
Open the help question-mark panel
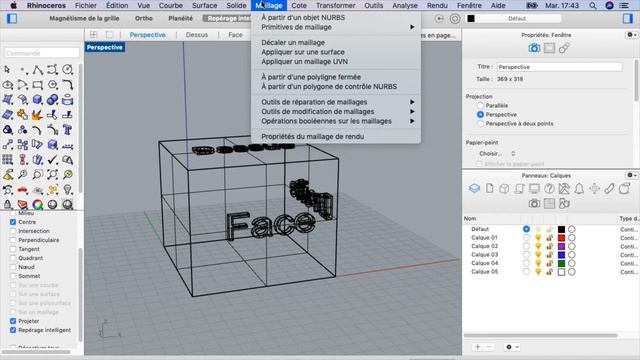(x=549, y=189)
